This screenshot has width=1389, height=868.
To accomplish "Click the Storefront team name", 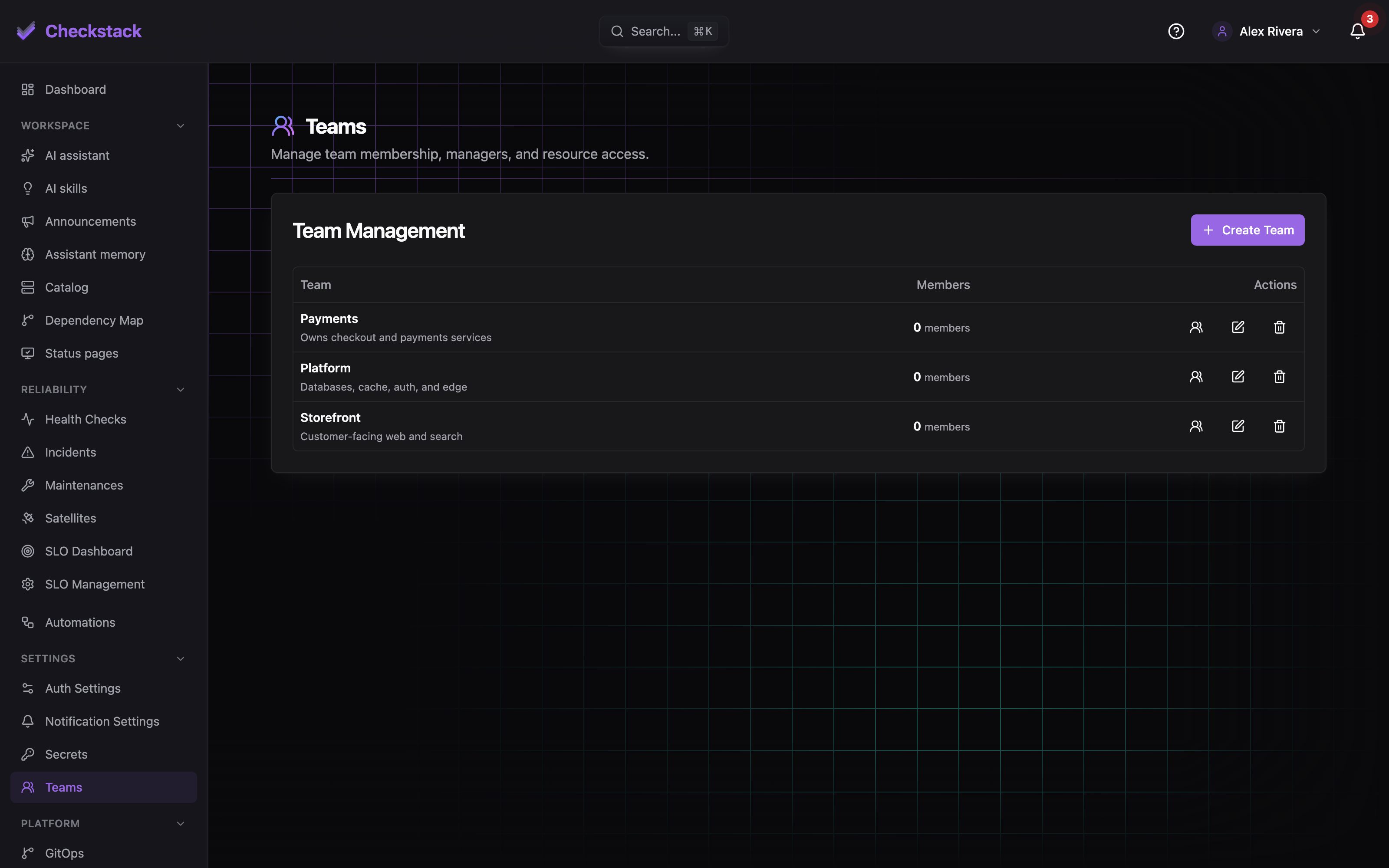I will click(331, 418).
